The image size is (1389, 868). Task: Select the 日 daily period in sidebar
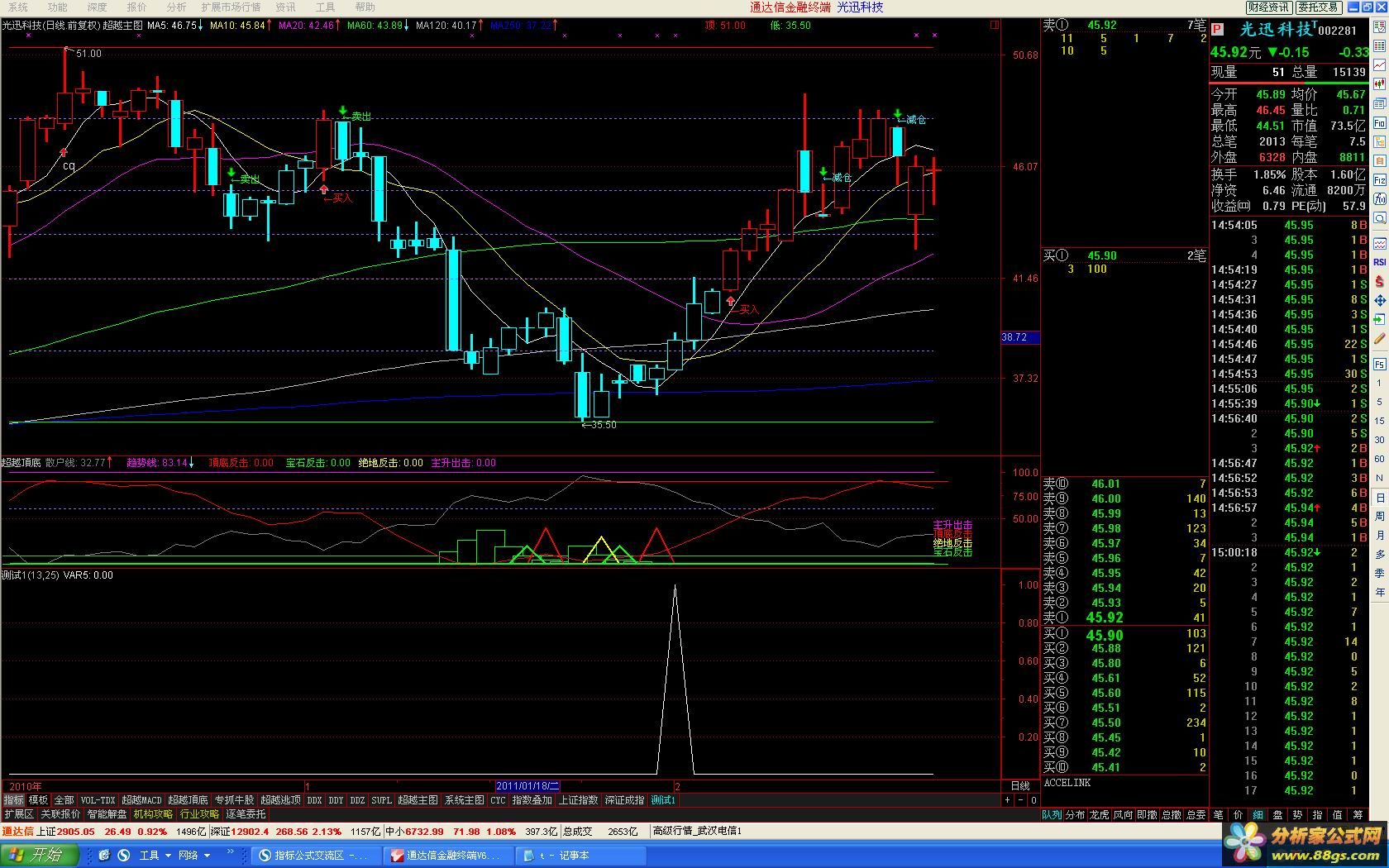click(1380, 498)
